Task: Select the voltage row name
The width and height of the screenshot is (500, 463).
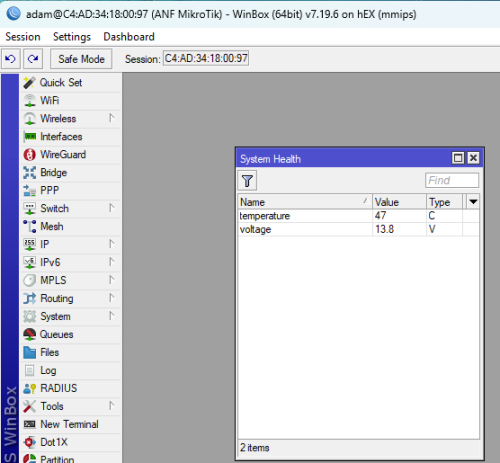Action: [x=255, y=230]
